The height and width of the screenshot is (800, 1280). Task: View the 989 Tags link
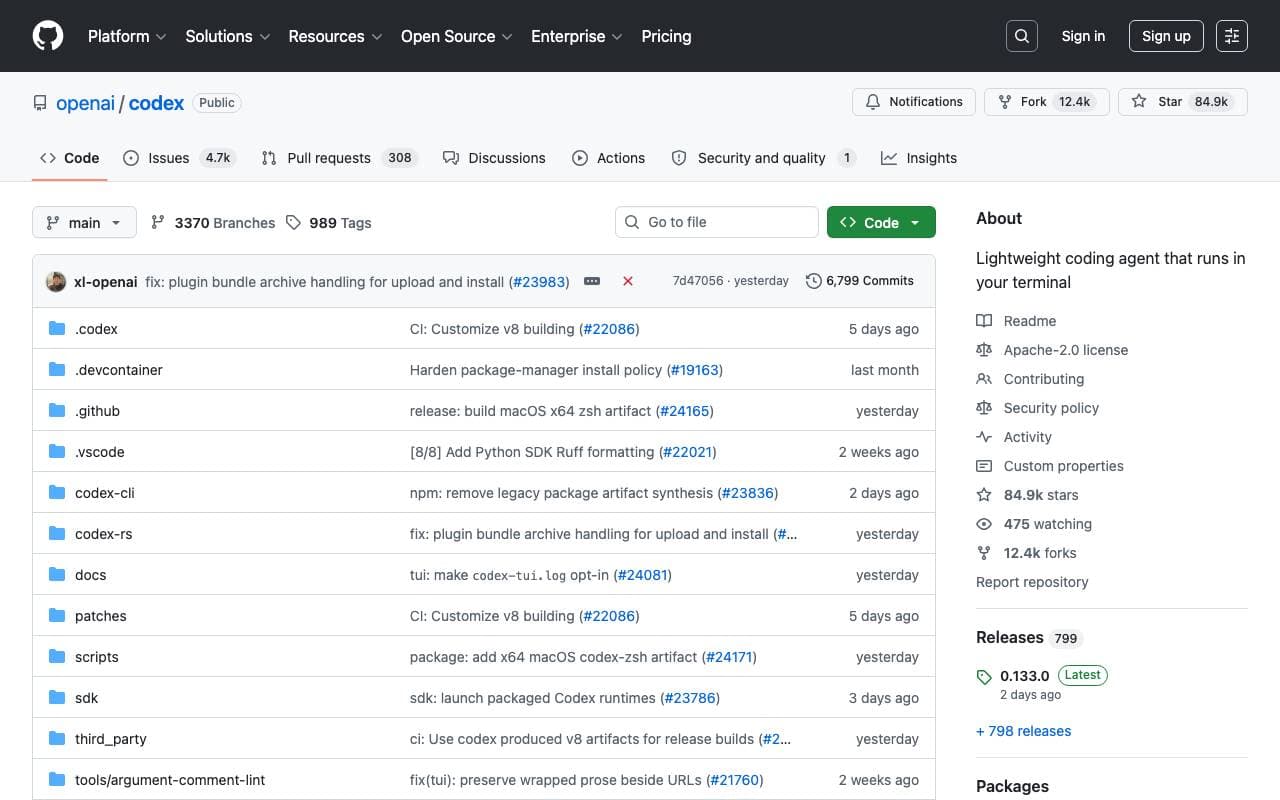point(328,223)
